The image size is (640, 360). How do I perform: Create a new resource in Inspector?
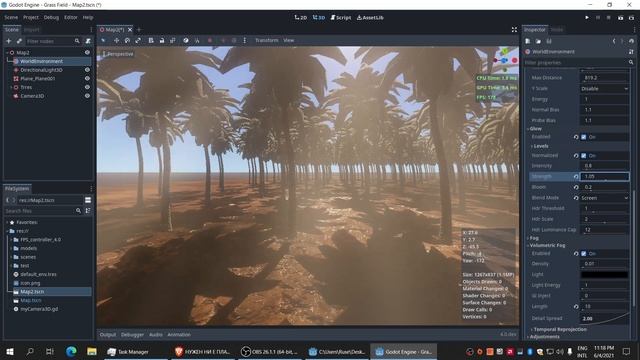[528, 41]
